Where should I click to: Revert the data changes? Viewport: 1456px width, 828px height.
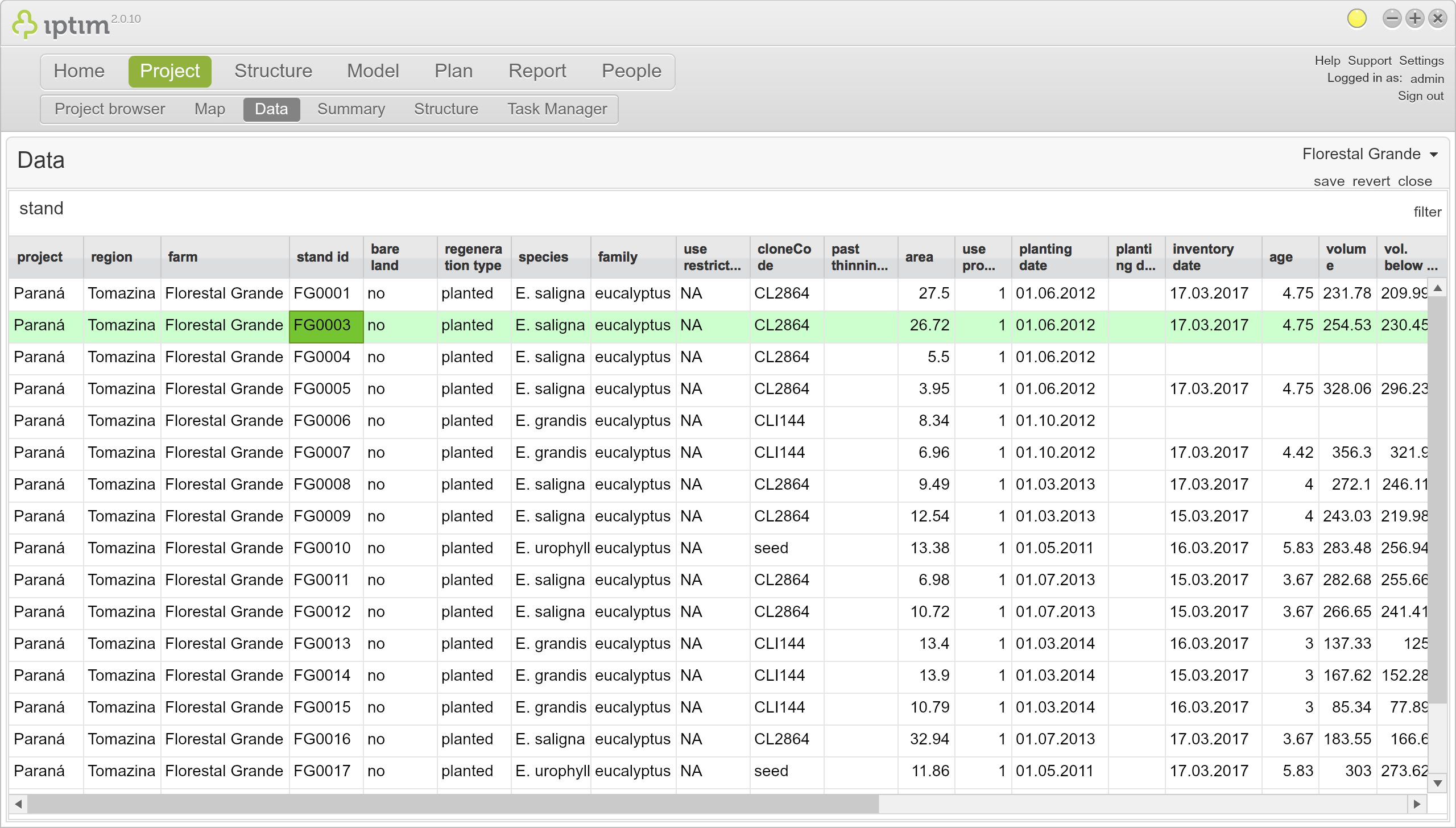tap(1371, 181)
